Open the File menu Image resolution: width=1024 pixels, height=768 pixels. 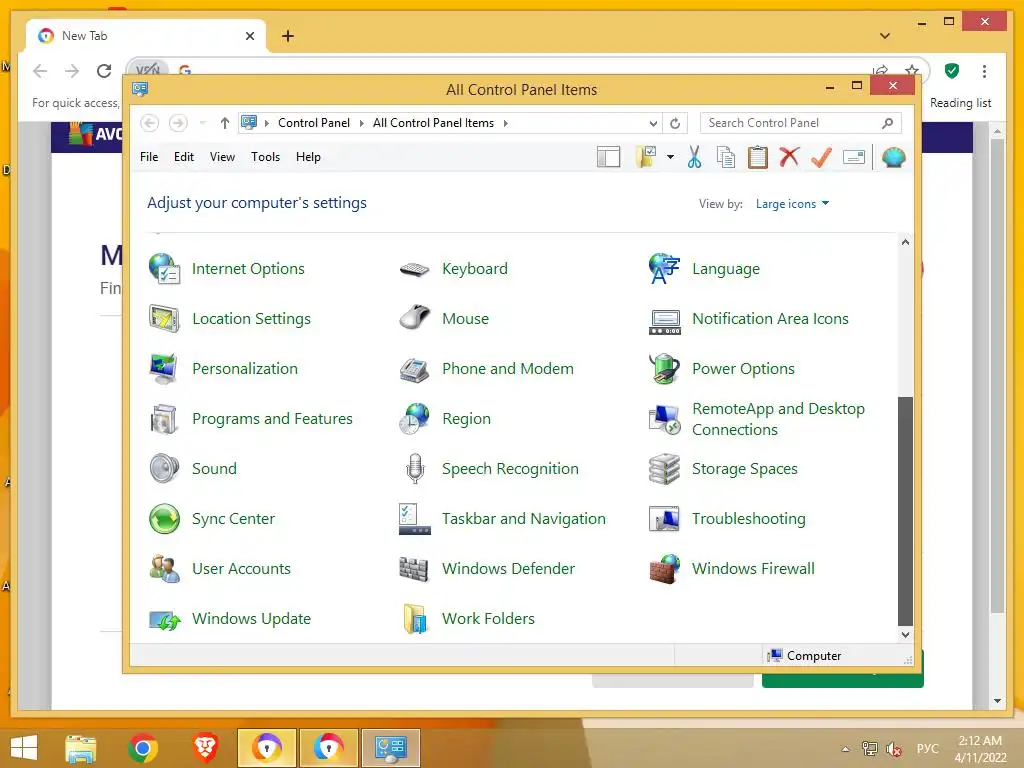149,157
